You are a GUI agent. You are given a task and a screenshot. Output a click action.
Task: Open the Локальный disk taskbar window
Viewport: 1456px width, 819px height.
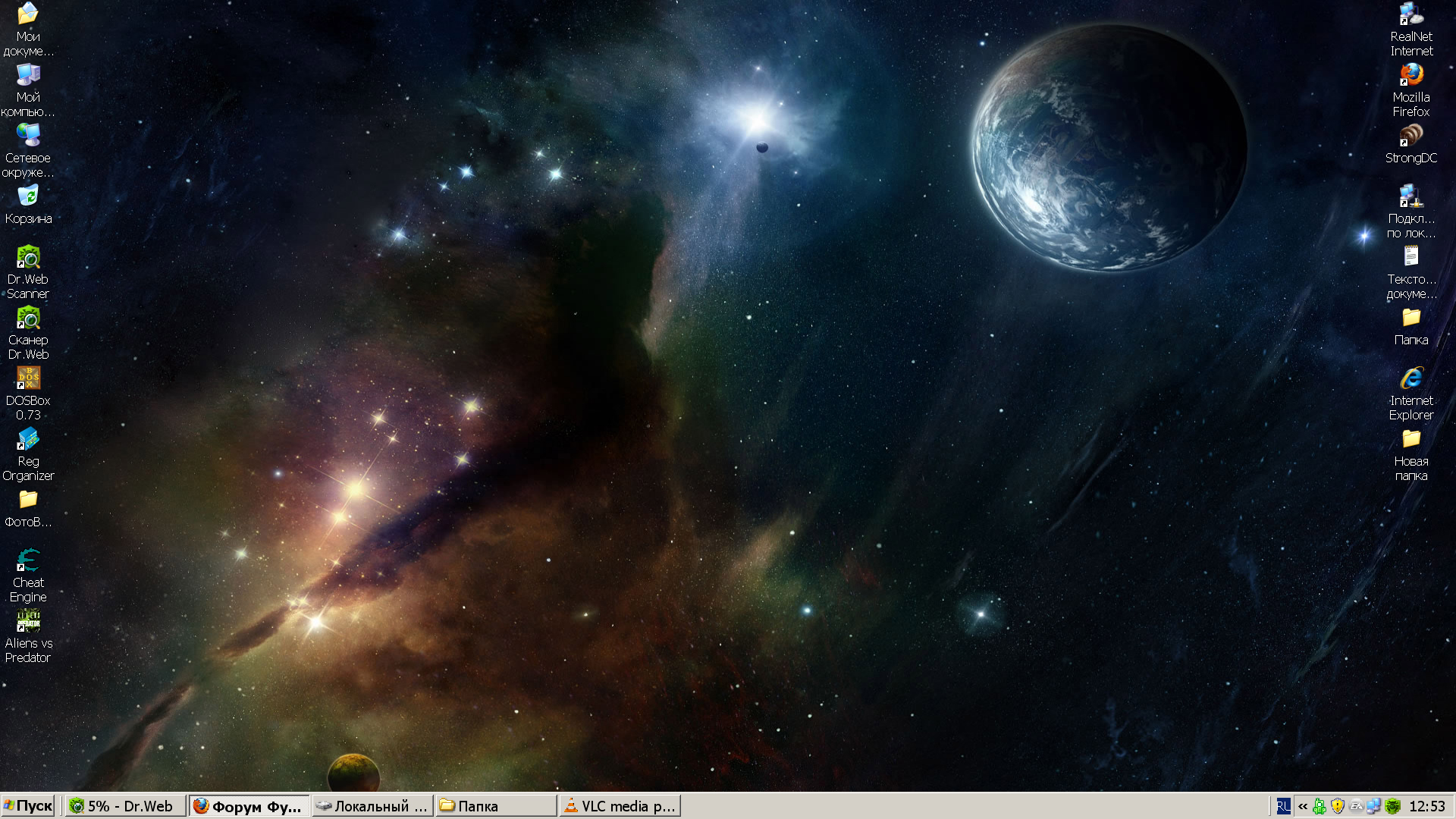(x=373, y=806)
